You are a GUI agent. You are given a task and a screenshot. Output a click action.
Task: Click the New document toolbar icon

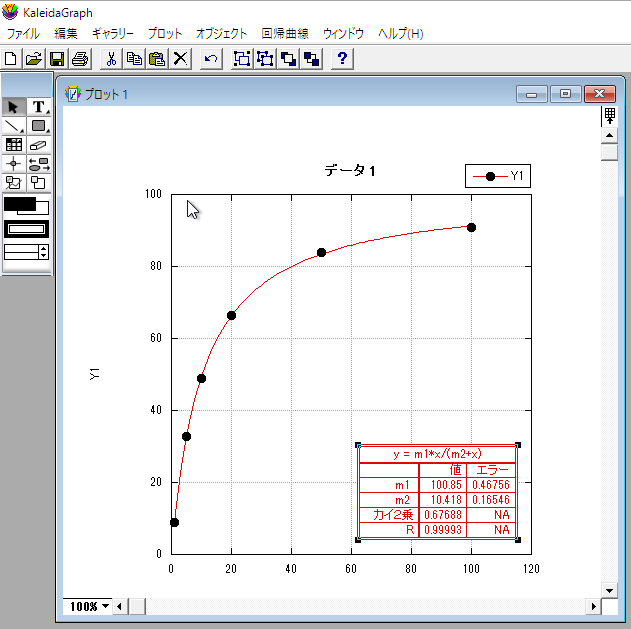point(11,59)
